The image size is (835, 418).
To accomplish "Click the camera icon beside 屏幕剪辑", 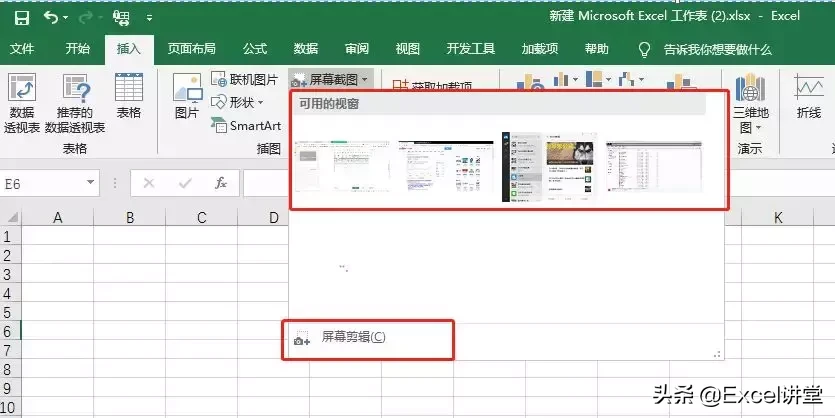I will [x=302, y=339].
